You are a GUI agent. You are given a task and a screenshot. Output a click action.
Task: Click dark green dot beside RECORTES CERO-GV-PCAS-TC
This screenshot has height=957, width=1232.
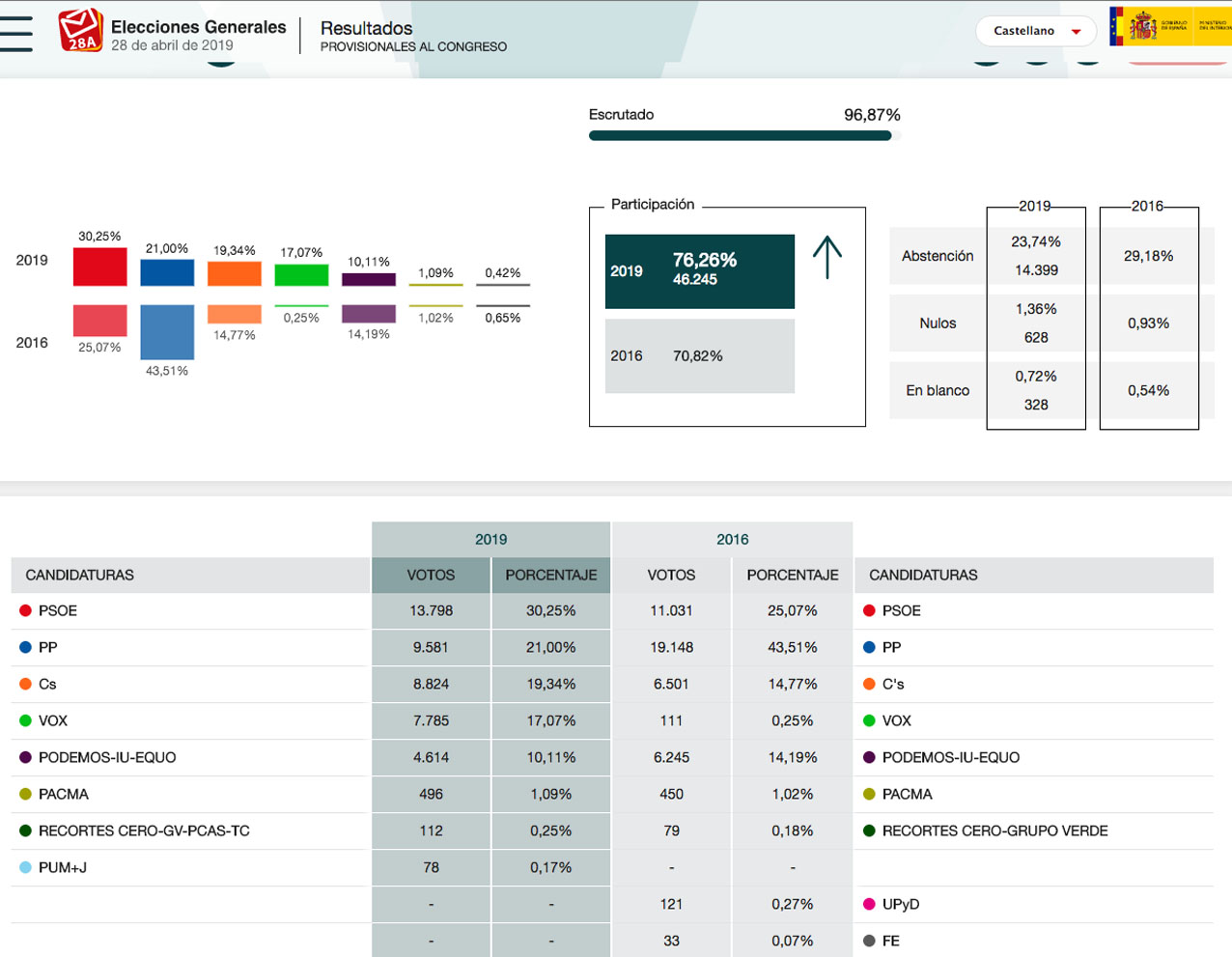coord(26,830)
